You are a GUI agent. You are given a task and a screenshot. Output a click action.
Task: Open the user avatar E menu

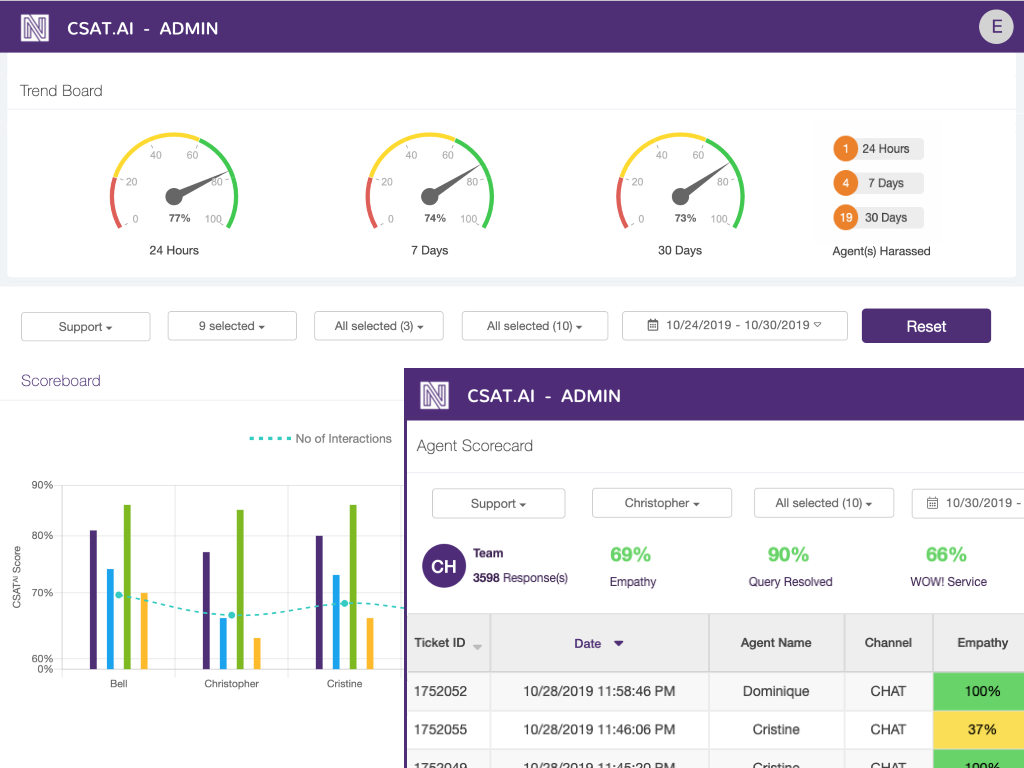tap(996, 27)
